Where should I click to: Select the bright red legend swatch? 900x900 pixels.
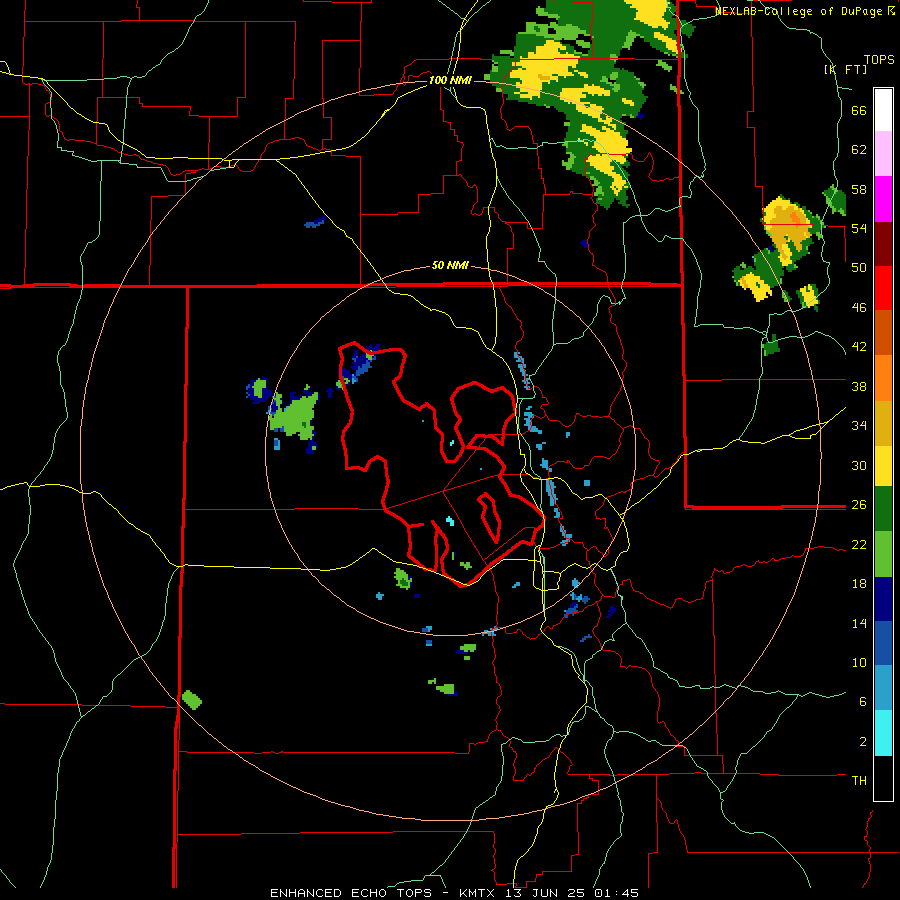tap(883, 288)
